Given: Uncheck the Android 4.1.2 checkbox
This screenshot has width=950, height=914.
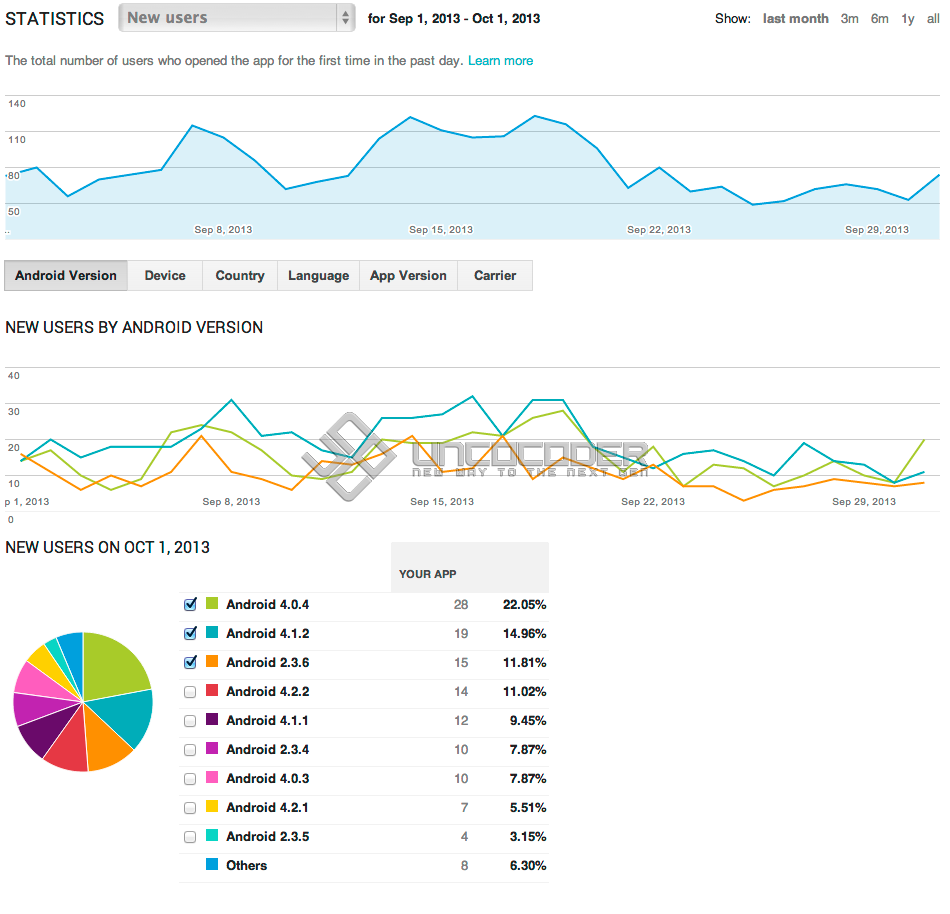Looking at the screenshot, I should point(190,634).
